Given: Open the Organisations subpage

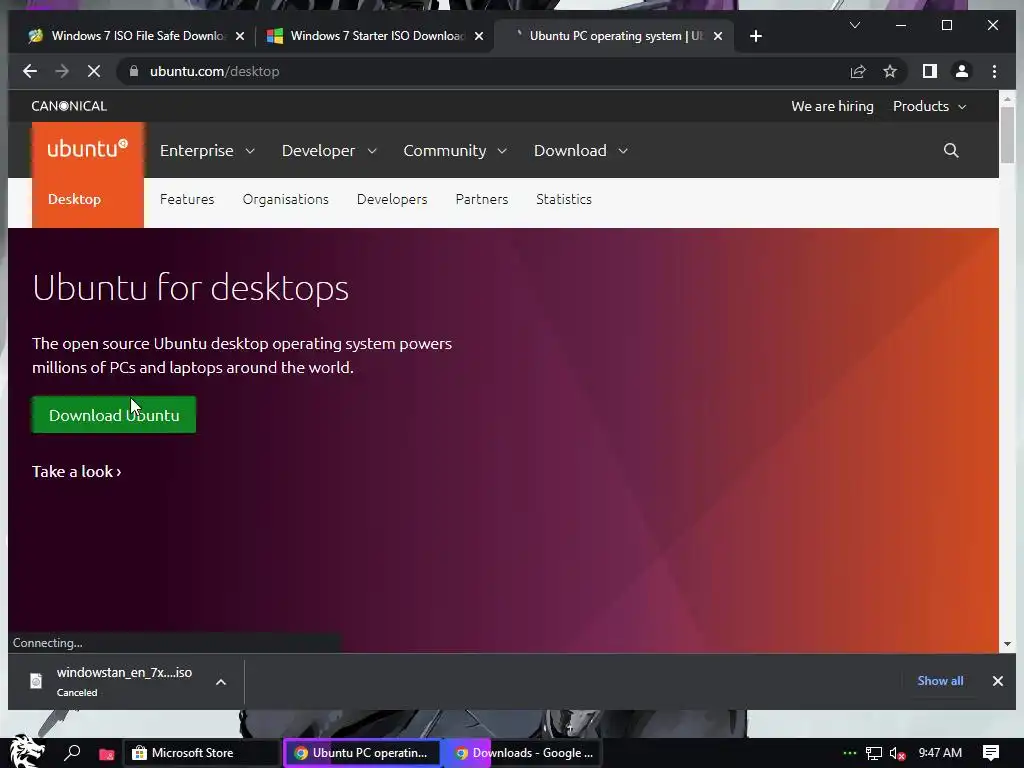Looking at the screenshot, I should tap(285, 199).
